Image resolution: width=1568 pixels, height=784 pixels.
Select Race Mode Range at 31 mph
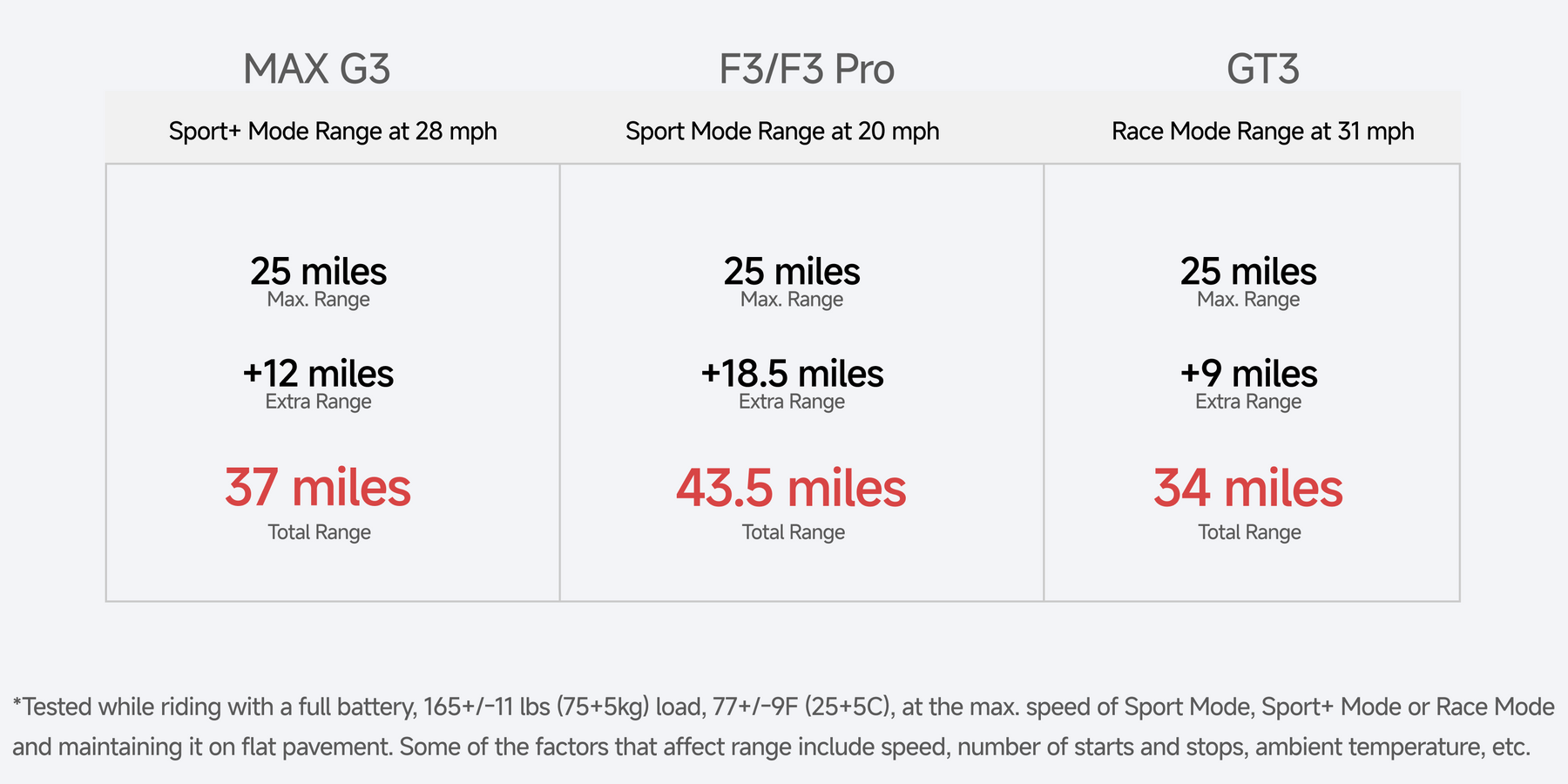1263,132
